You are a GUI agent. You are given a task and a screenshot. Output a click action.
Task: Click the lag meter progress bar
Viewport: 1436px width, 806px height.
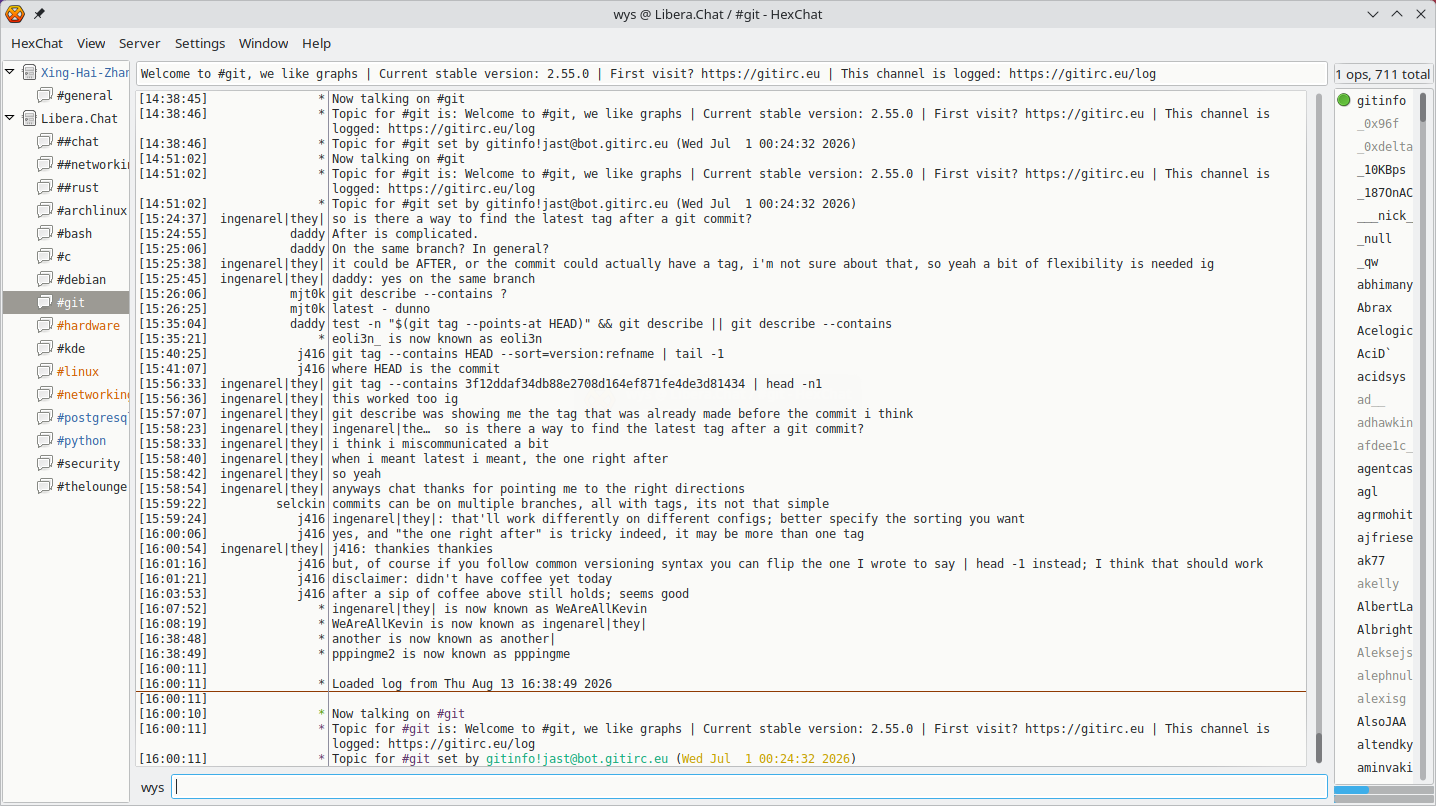click(x=1382, y=790)
